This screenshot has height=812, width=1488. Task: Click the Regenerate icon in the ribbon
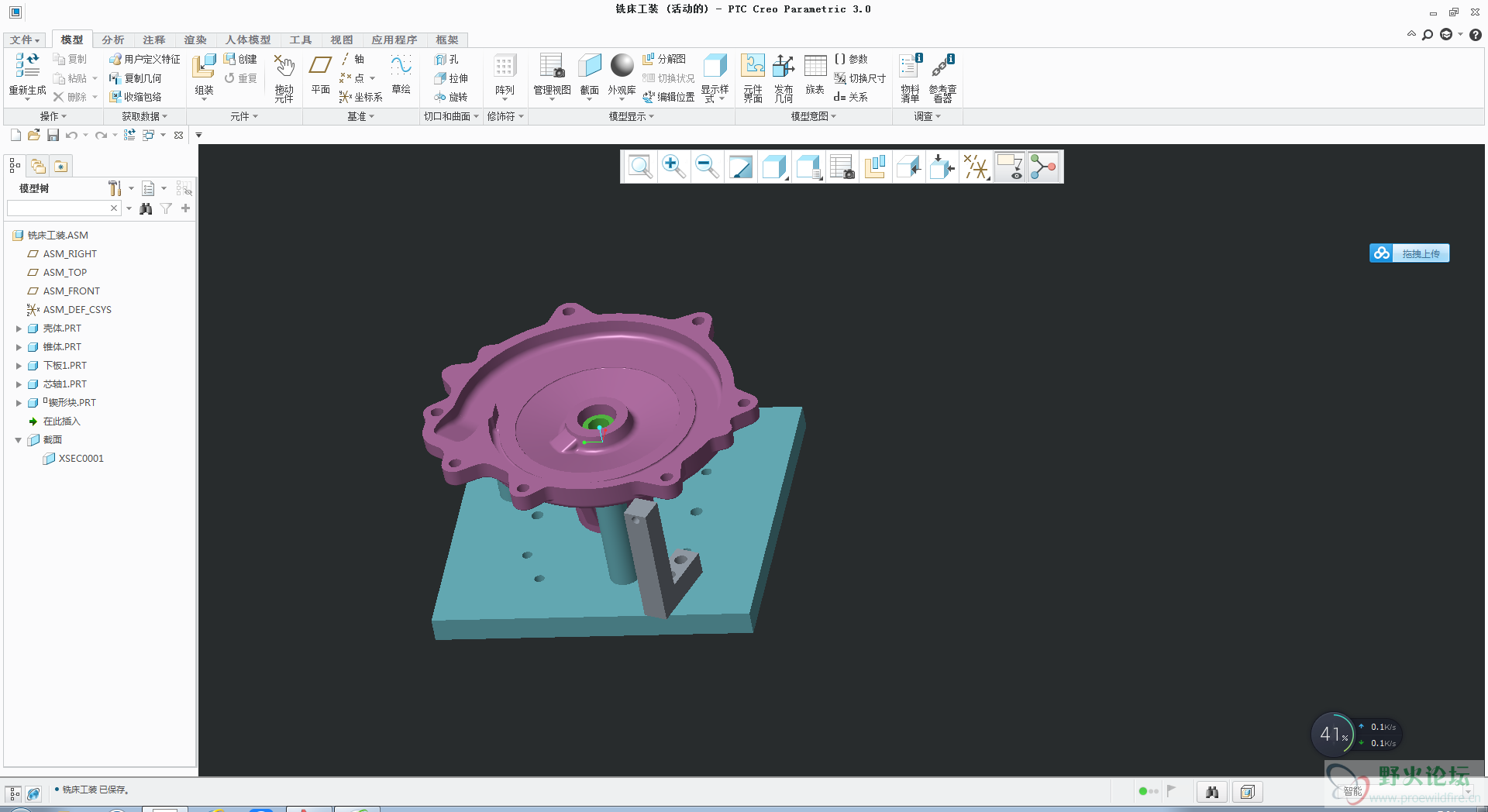click(27, 66)
